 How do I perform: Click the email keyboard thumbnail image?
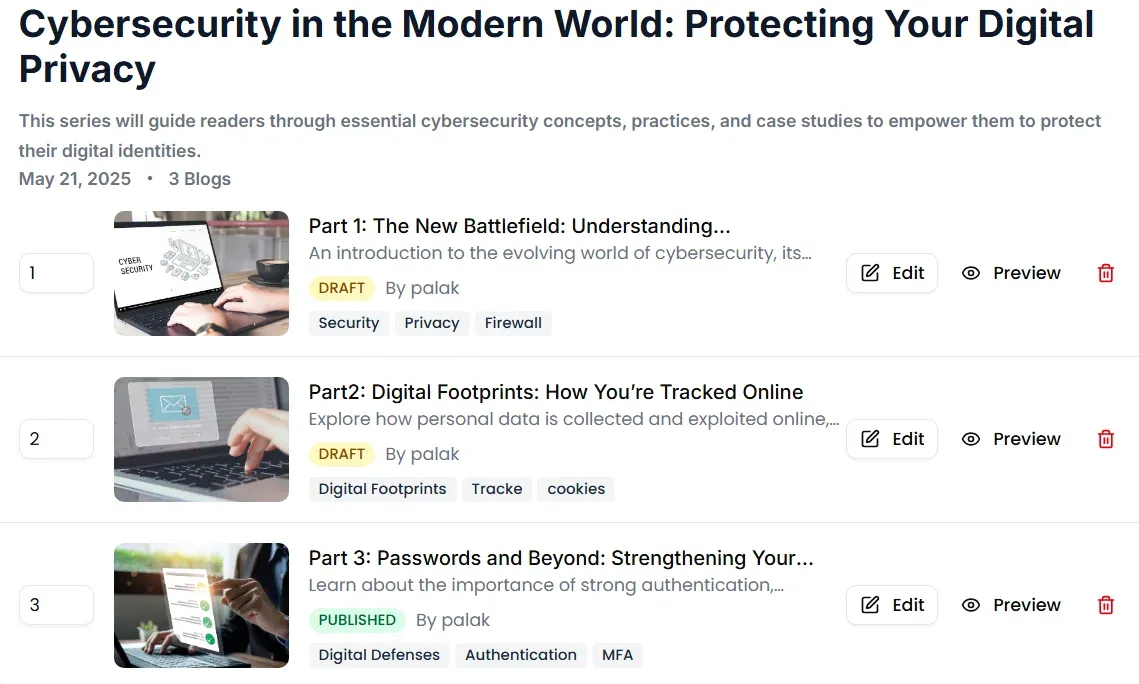(201, 439)
